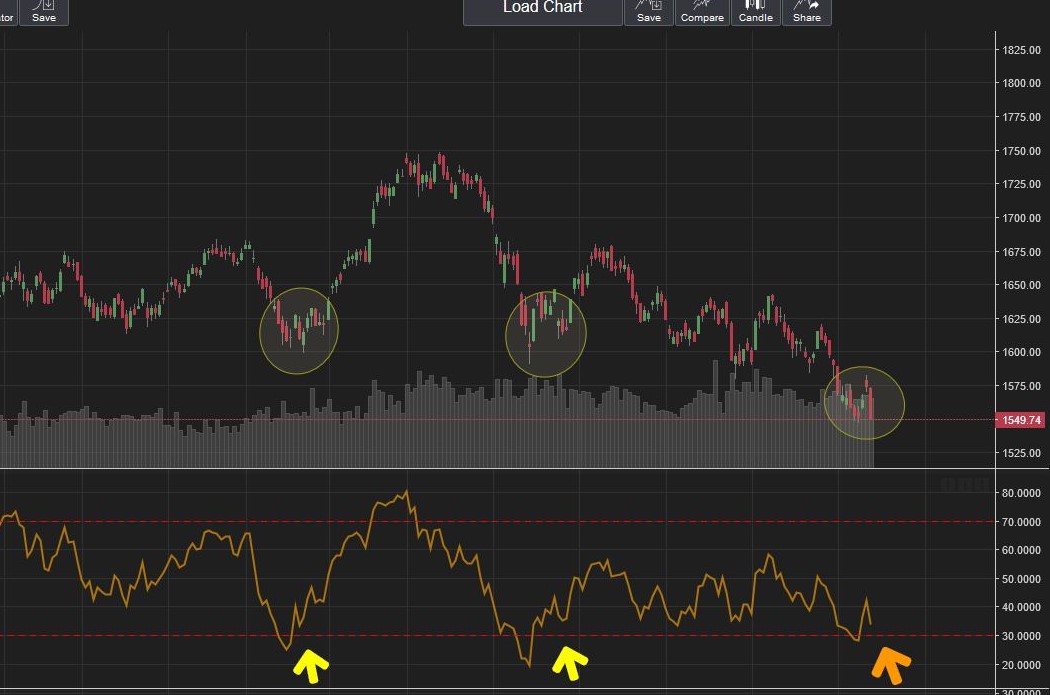Switch chart style with the Candle button
This screenshot has width=1050, height=695.
point(755,11)
